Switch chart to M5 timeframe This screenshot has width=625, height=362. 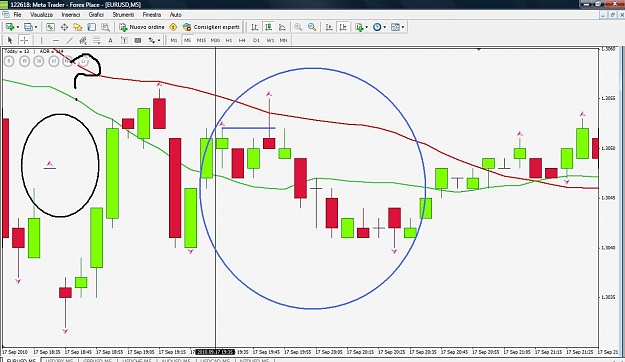coord(187,40)
